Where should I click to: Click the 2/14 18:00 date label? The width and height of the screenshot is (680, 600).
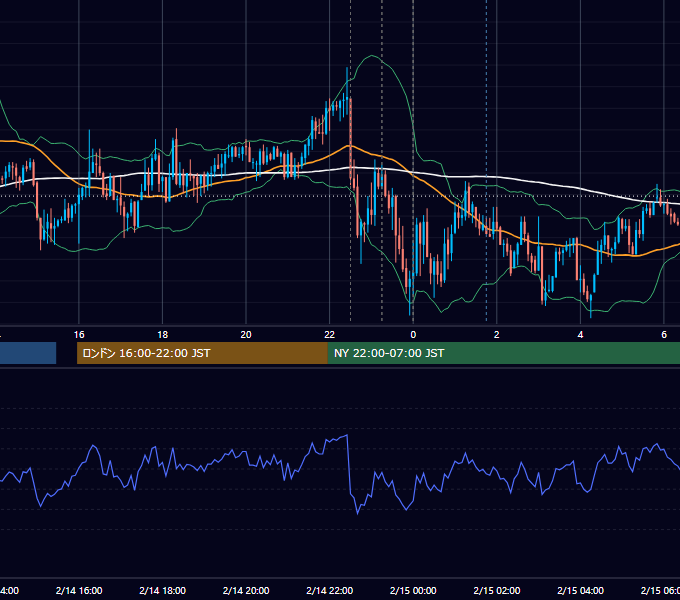(x=163, y=590)
